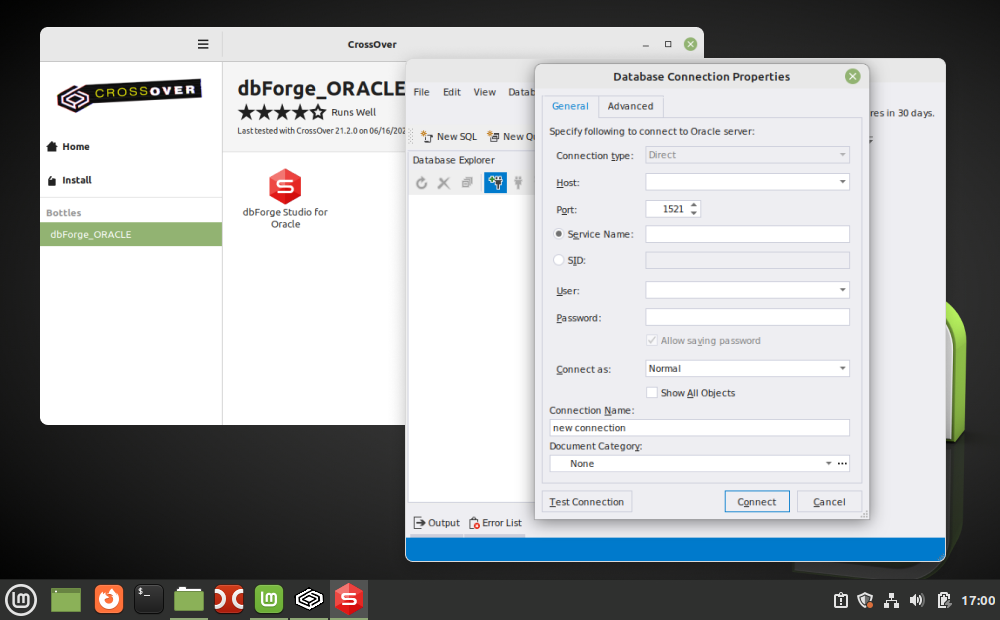Close the Database Connection Properties dialog
1000x620 pixels.
(852, 77)
